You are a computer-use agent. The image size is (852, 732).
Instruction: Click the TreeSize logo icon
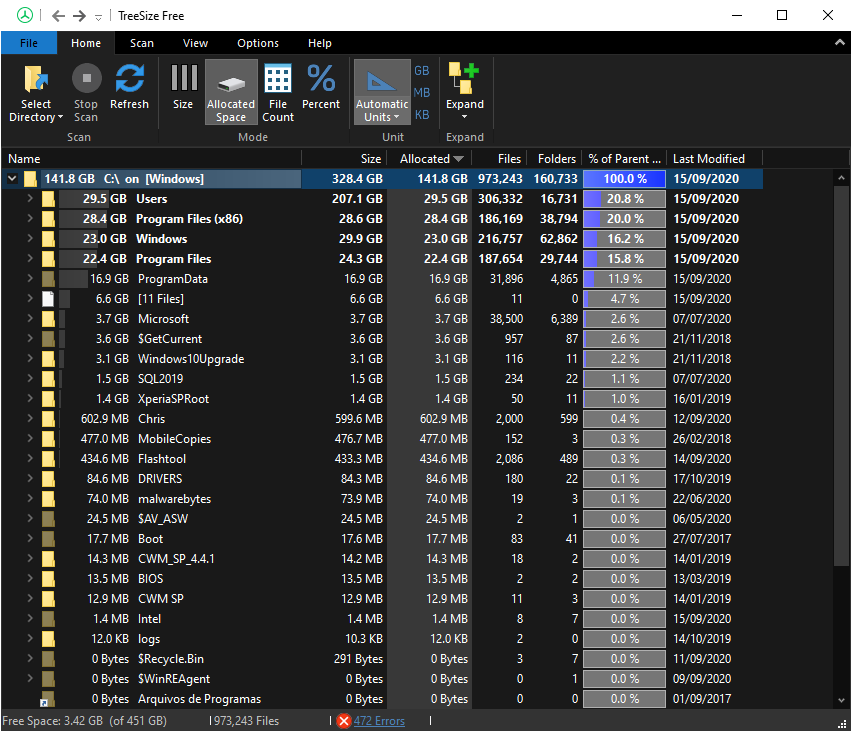click(24, 15)
